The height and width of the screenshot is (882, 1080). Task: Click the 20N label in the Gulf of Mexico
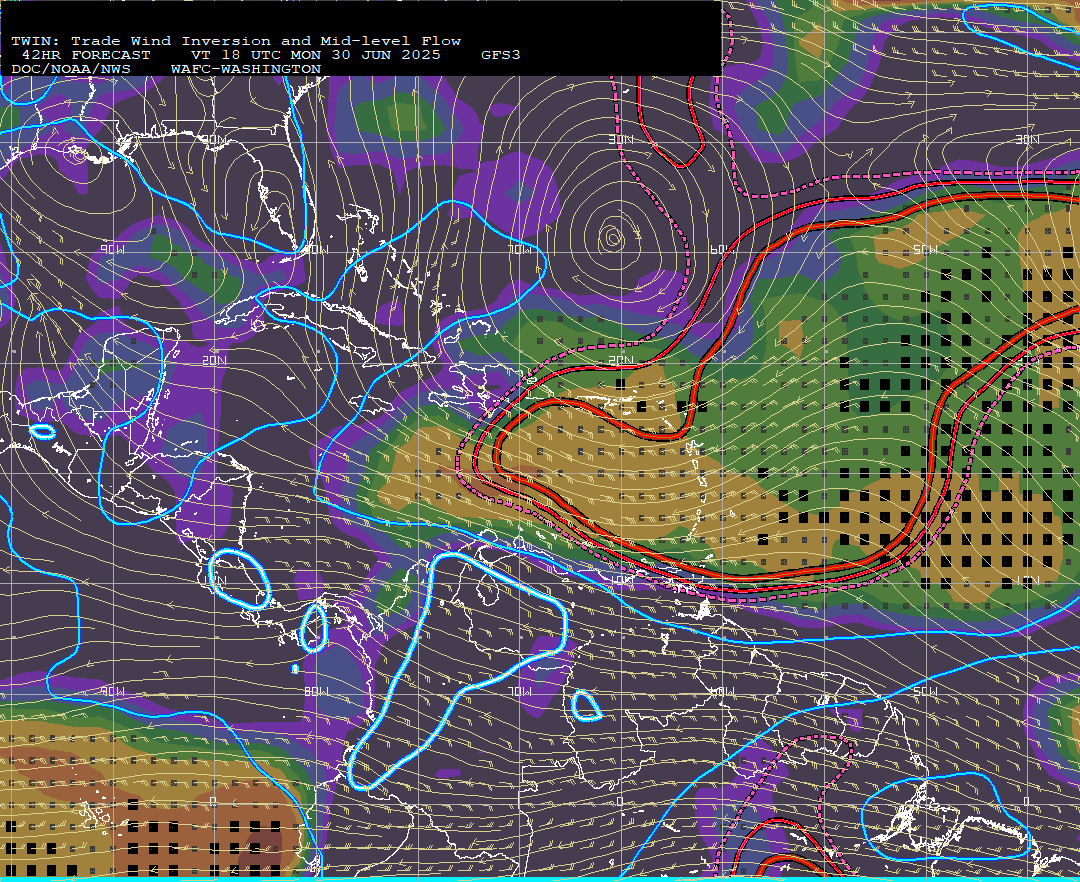214,360
